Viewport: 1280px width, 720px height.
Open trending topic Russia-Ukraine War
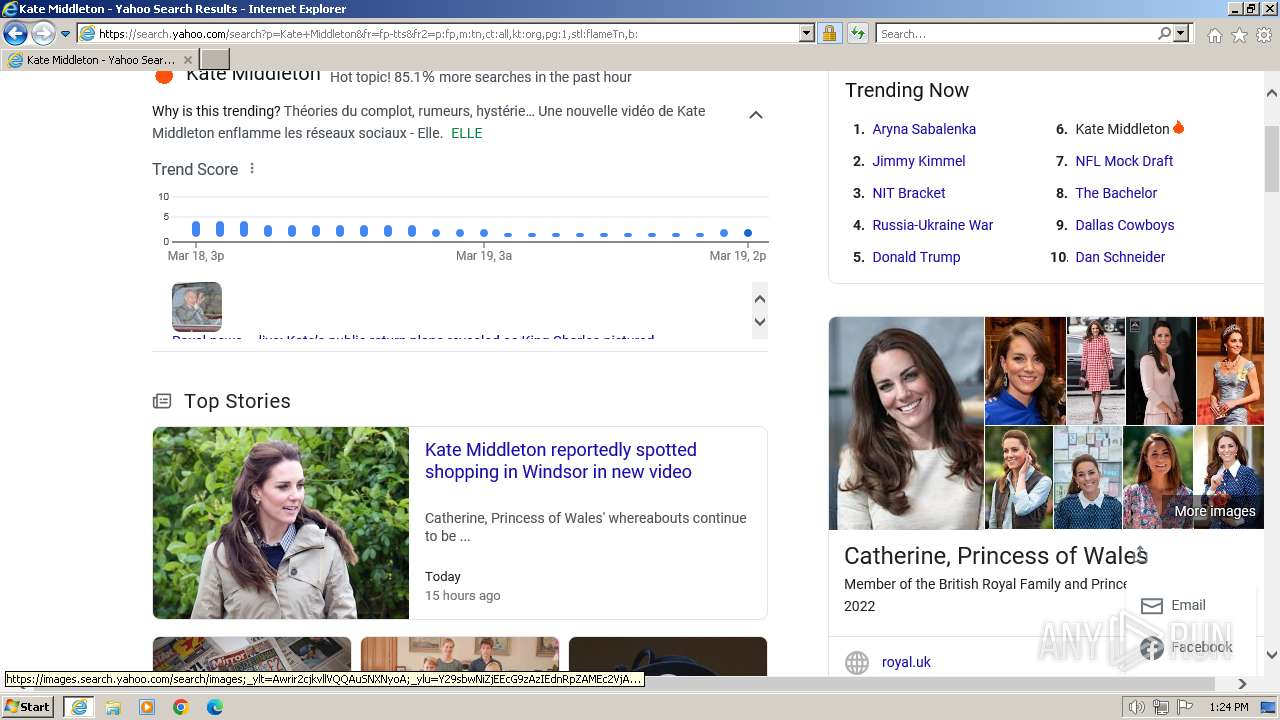pyautogui.click(x=932, y=225)
